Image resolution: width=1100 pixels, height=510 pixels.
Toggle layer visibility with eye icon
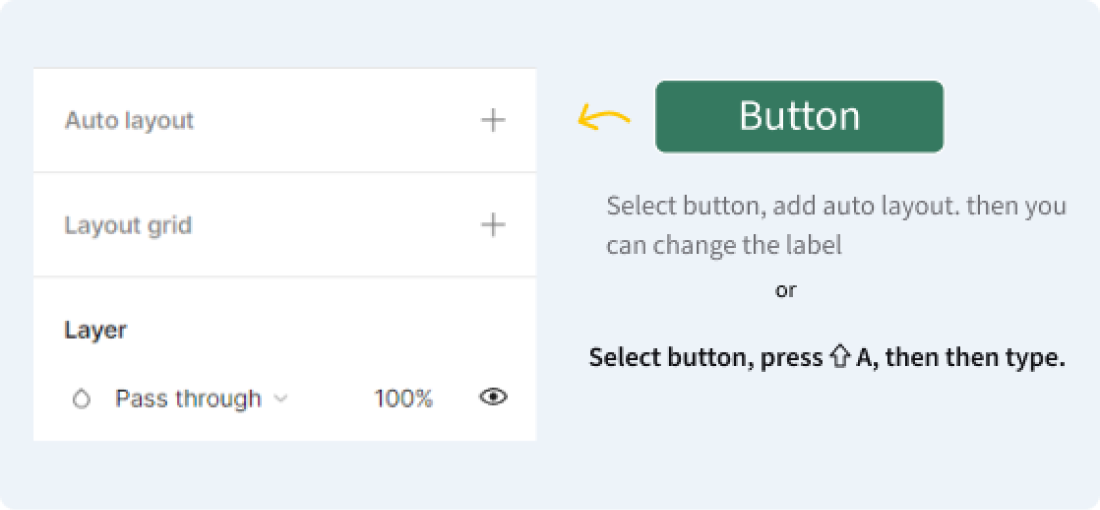pyautogui.click(x=493, y=398)
